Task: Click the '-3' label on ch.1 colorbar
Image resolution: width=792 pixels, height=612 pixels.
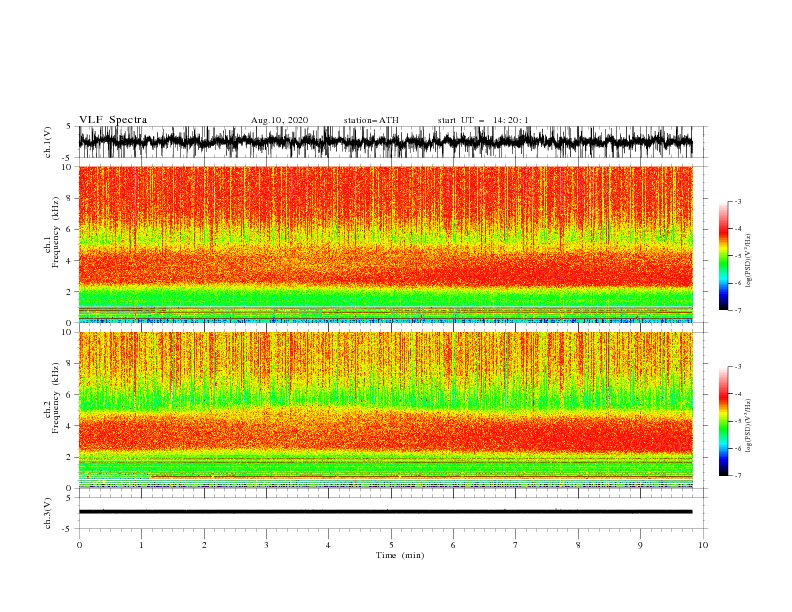Action: click(737, 201)
